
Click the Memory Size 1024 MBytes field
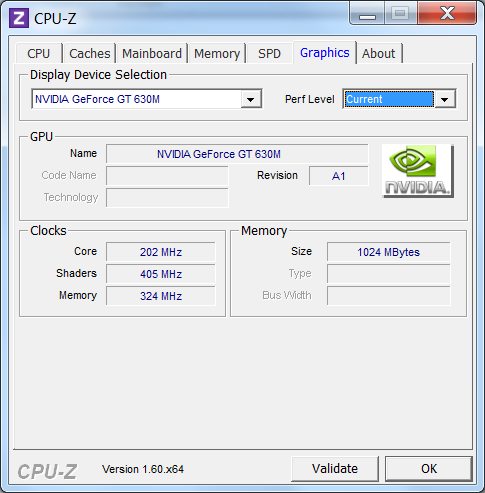(389, 252)
